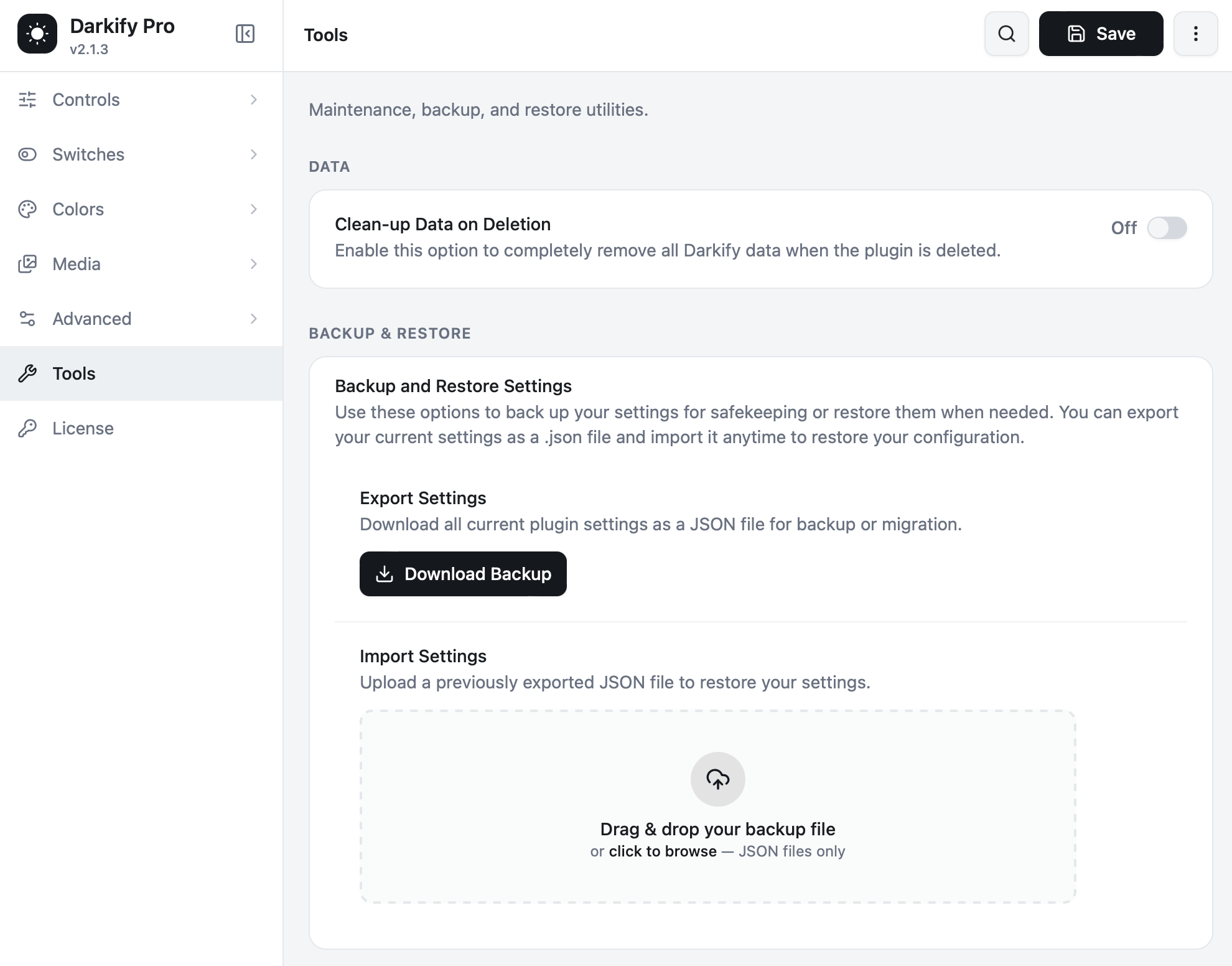Enable Clean-up Data on Deletion toggle
This screenshot has height=966, width=1232.
tap(1167, 228)
